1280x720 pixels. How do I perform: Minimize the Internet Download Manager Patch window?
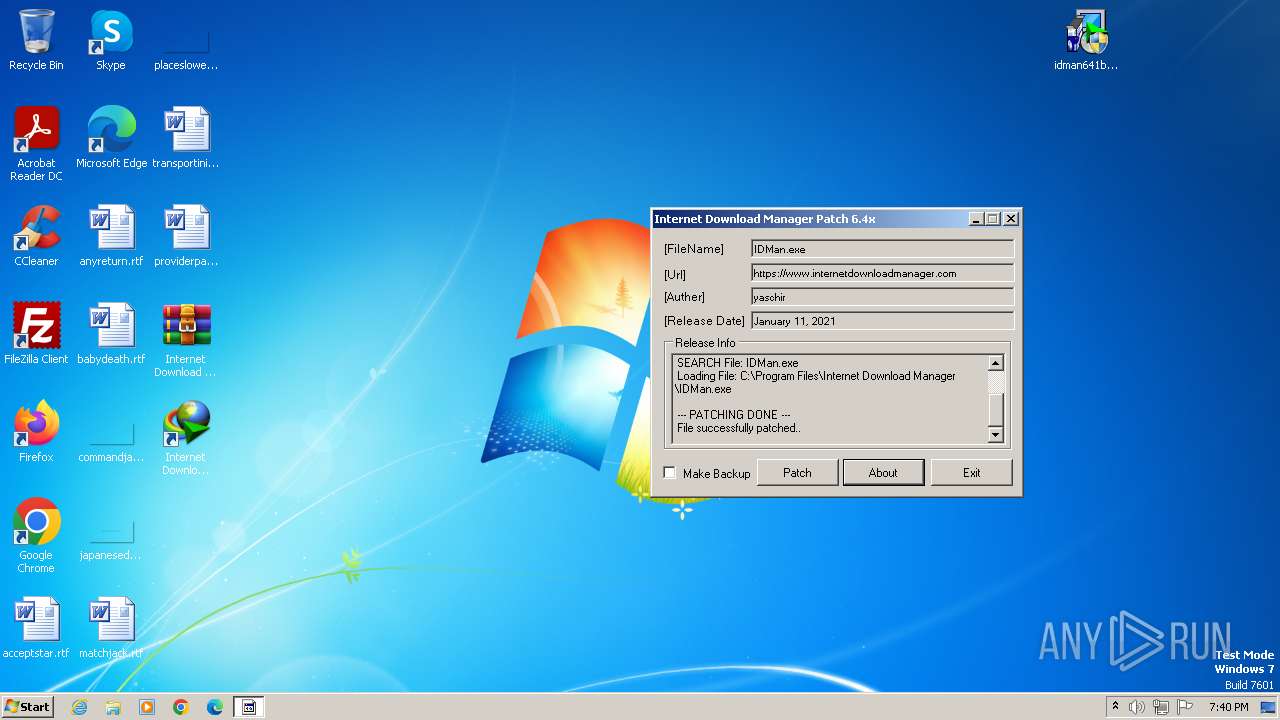click(976, 219)
